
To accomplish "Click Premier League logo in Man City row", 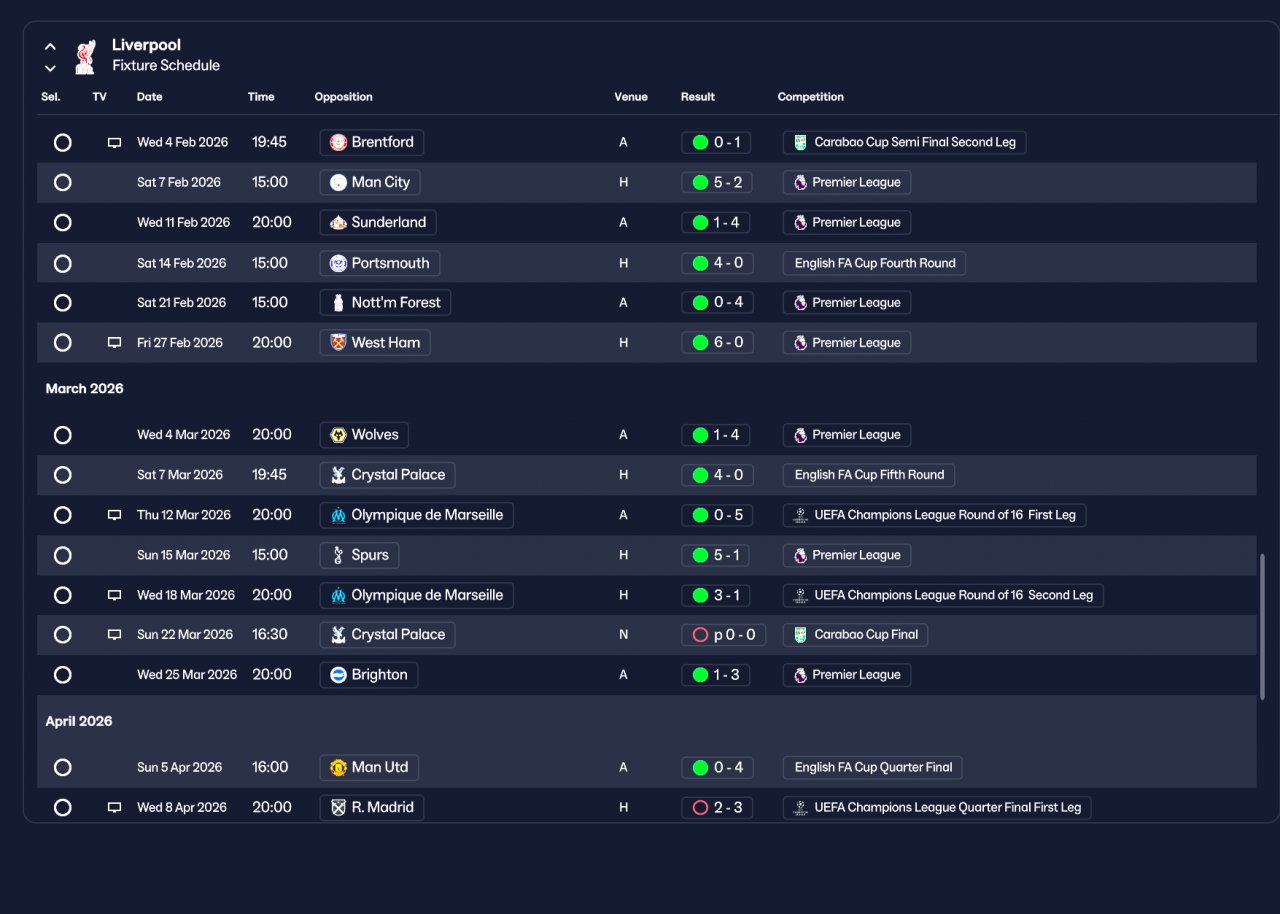I will point(800,182).
